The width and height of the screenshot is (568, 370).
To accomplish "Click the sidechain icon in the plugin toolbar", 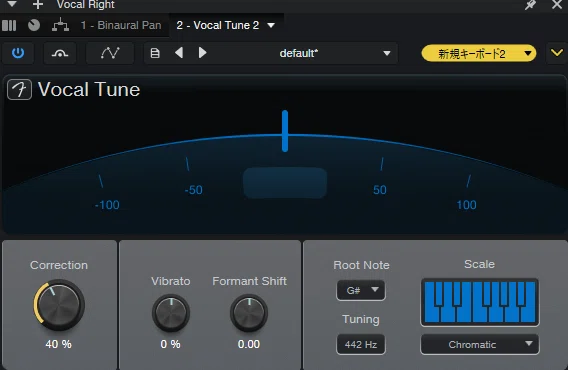I will click(60, 54).
